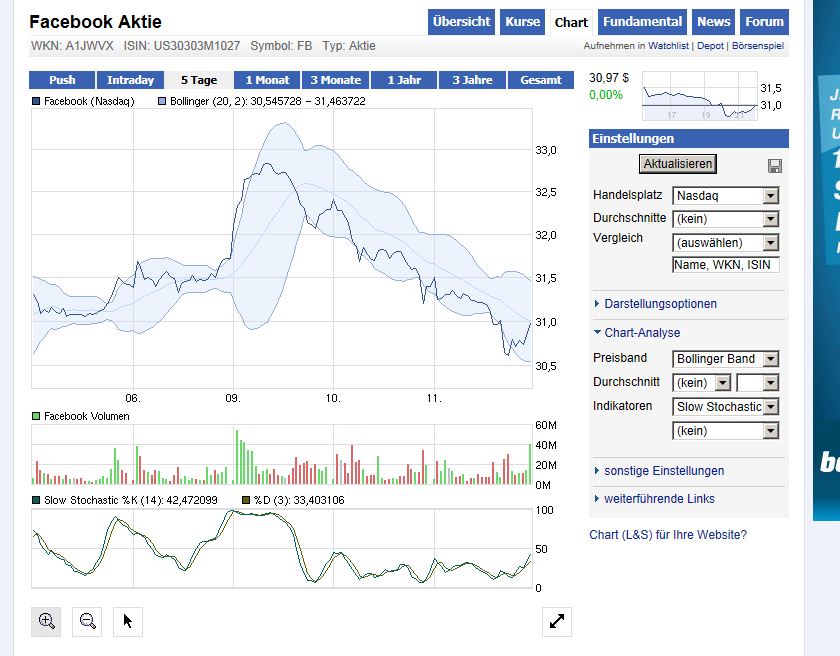This screenshot has height=656, width=840.
Task: Click the zoom in magnifier icon
Action: tap(46, 621)
